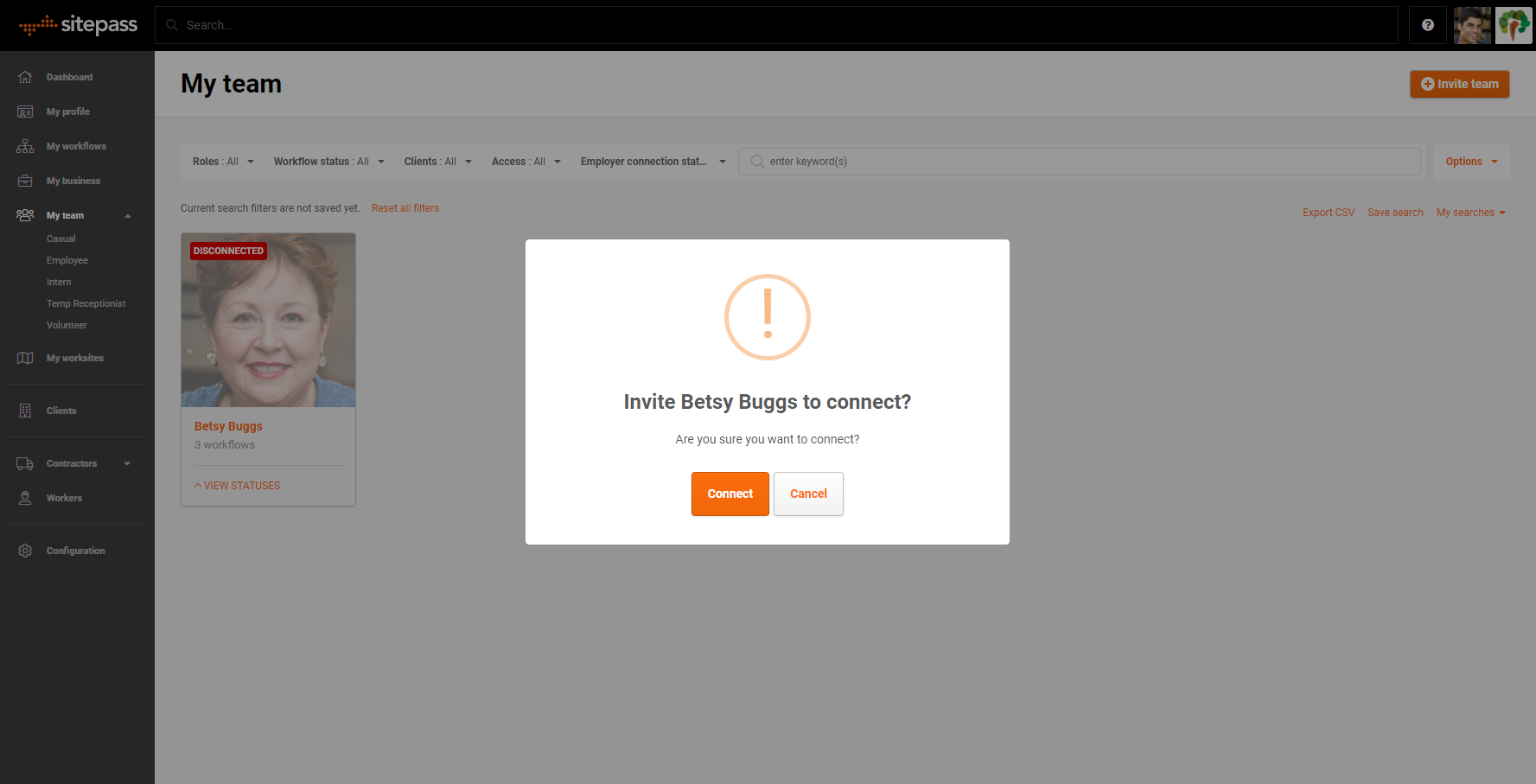This screenshot has width=1536, height=784.
Task: Click the Invite team button
Action: coord(1459,84)
